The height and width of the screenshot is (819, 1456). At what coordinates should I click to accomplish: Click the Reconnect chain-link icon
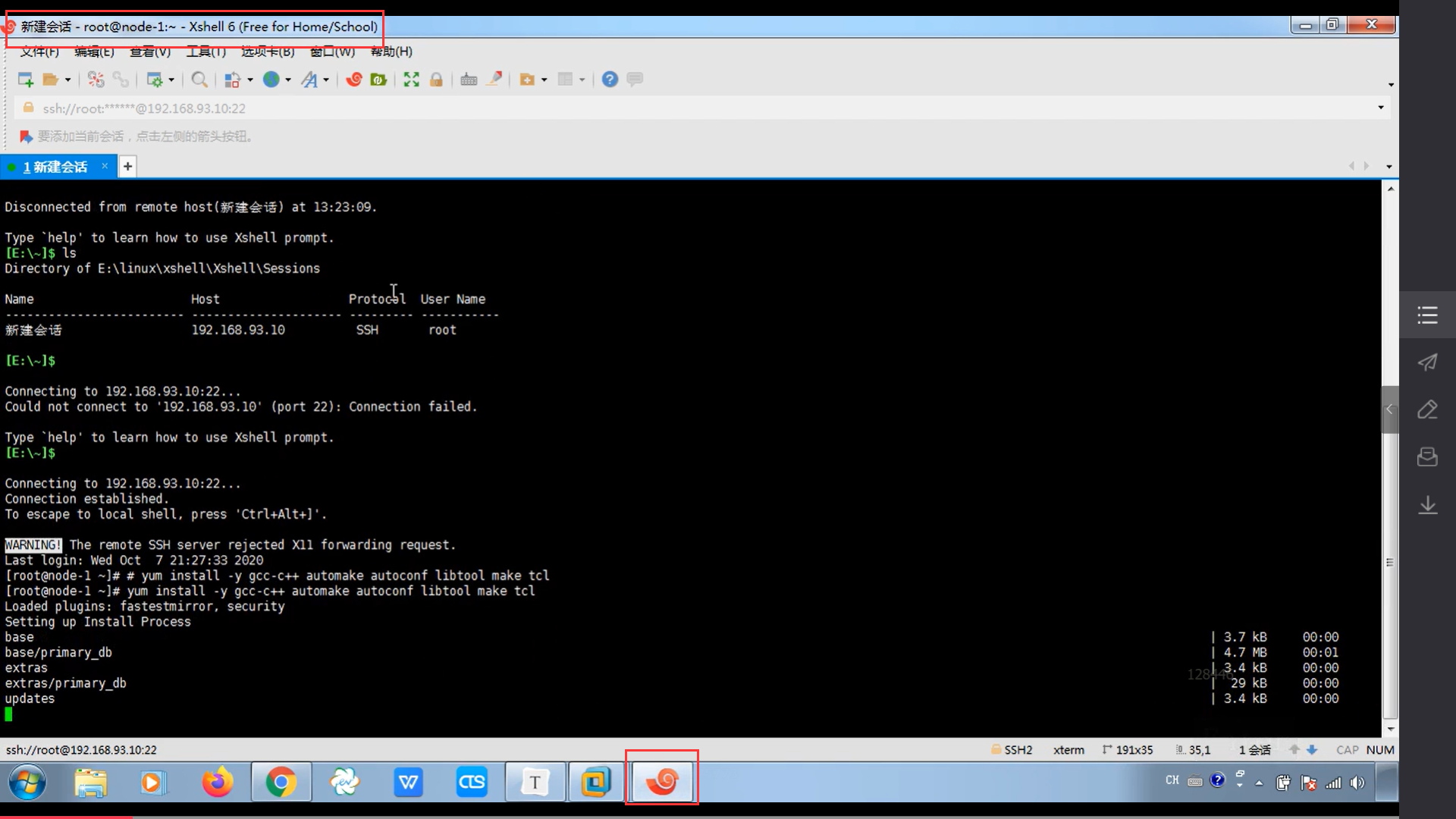click(x=121, y=80)
